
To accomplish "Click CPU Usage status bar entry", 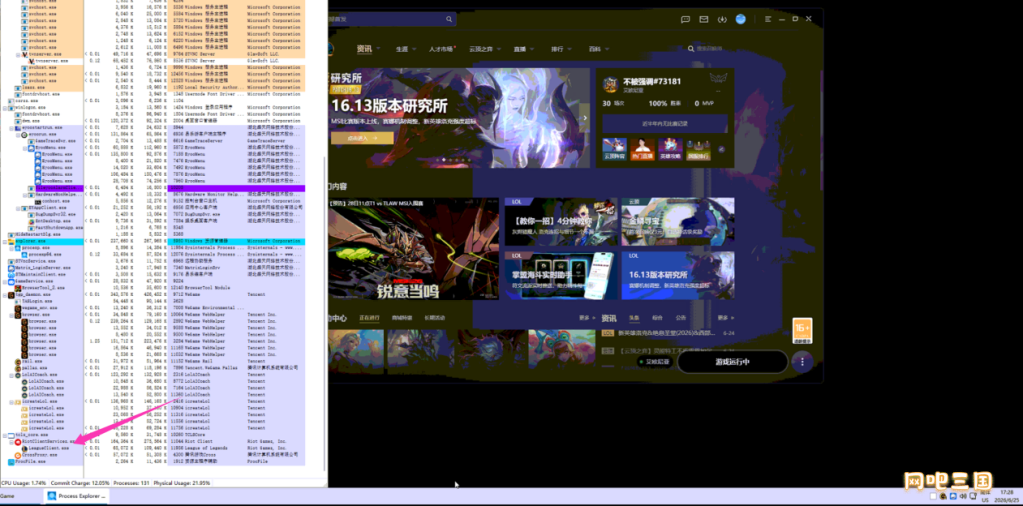I will pyautogui.click(x=23, y=483).
